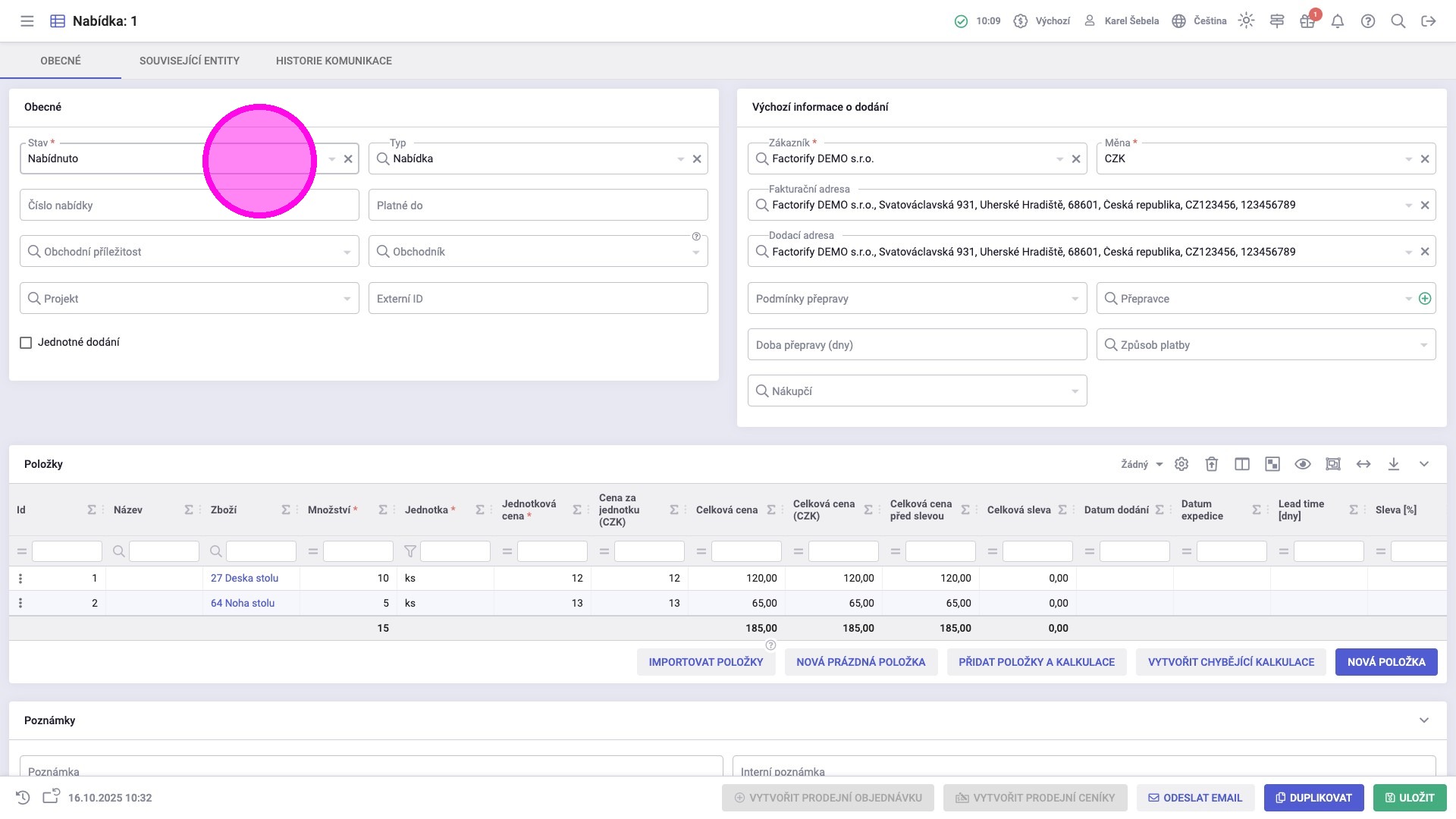Collapse the Poznámky section chevron
The height and width of the screenshot is (819, 1456).
1424,720
